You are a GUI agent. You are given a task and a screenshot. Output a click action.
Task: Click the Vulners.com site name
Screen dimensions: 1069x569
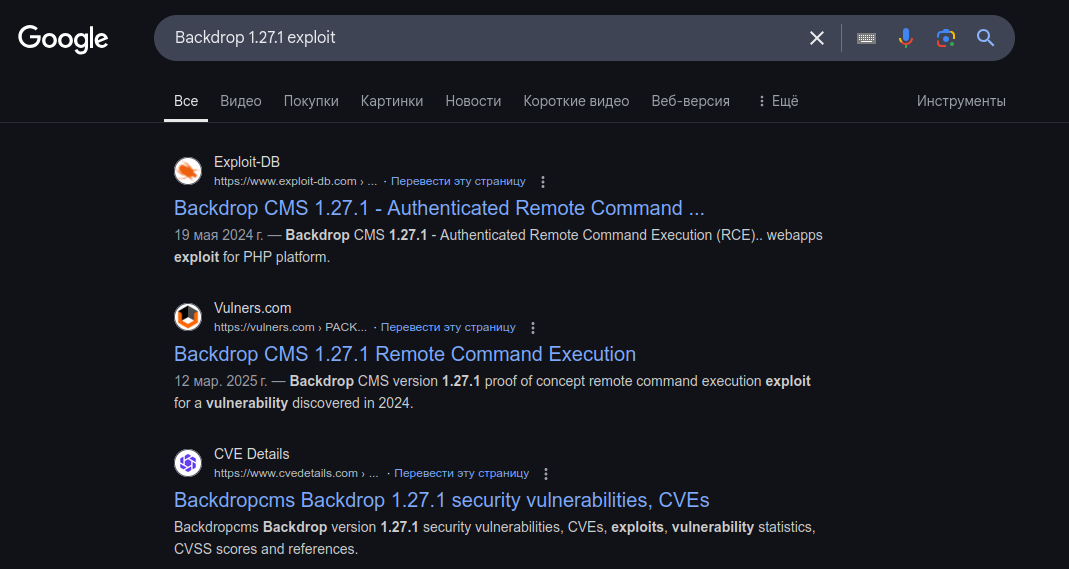[x=252, y=308]
